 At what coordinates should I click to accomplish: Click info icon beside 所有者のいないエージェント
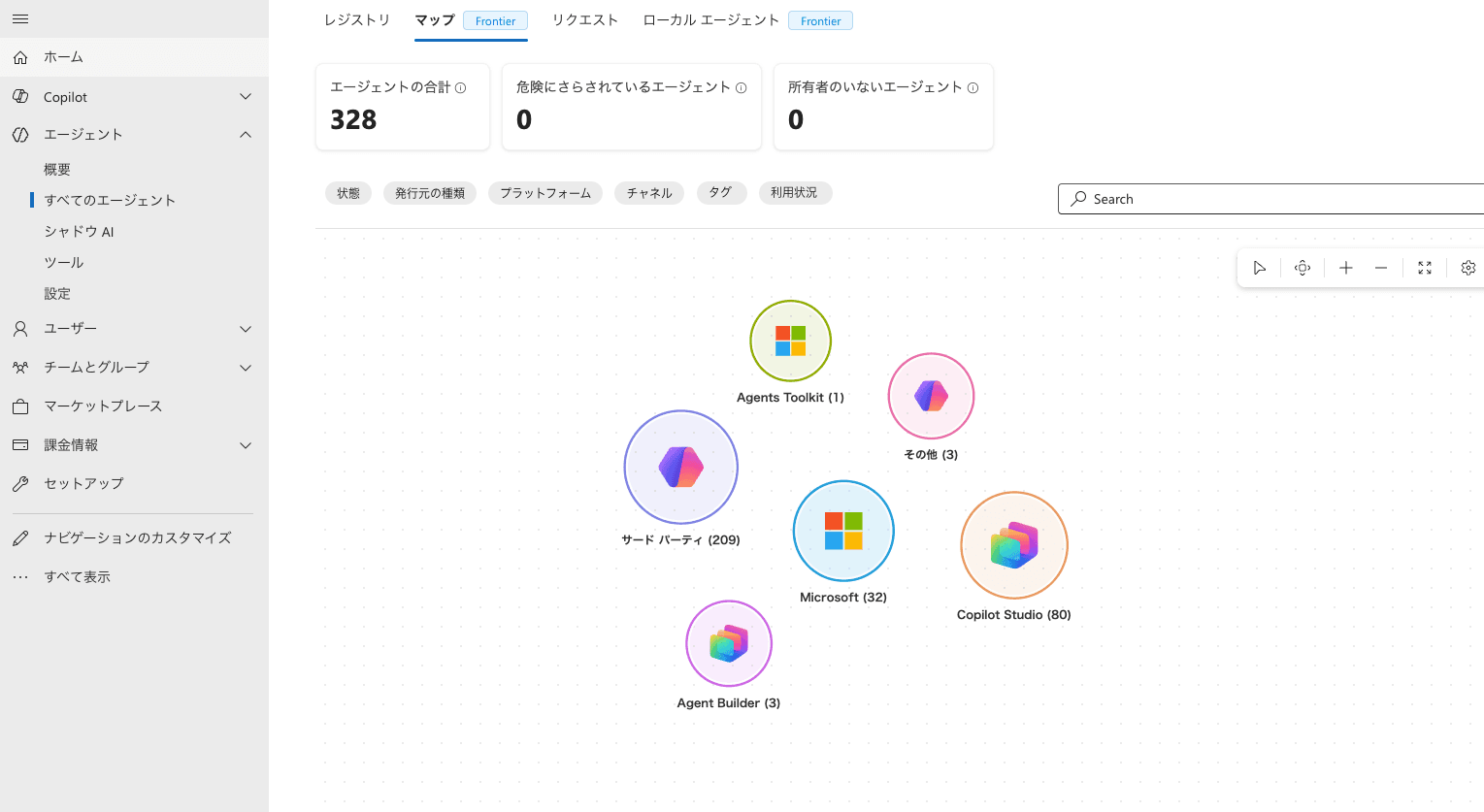[x=973, y=87]
